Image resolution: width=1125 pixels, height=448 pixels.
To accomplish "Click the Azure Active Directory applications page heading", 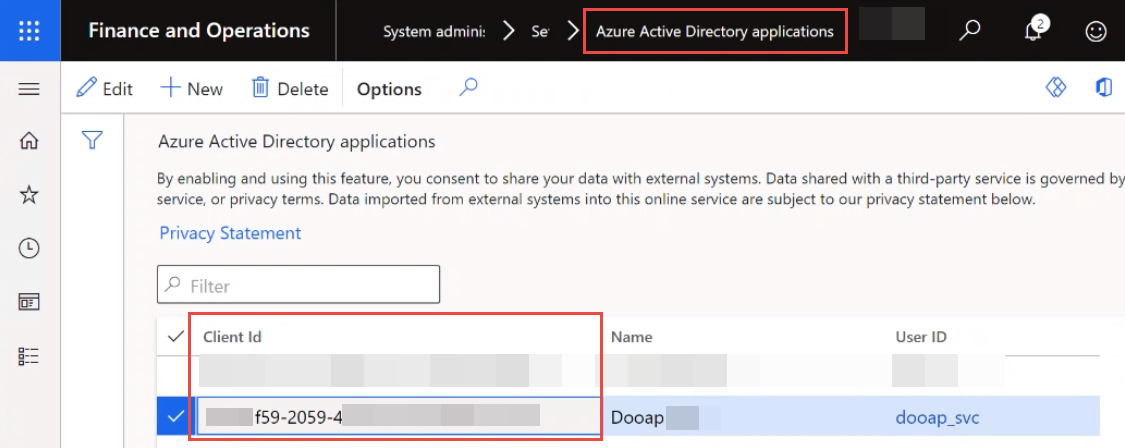I will [296, 141].
